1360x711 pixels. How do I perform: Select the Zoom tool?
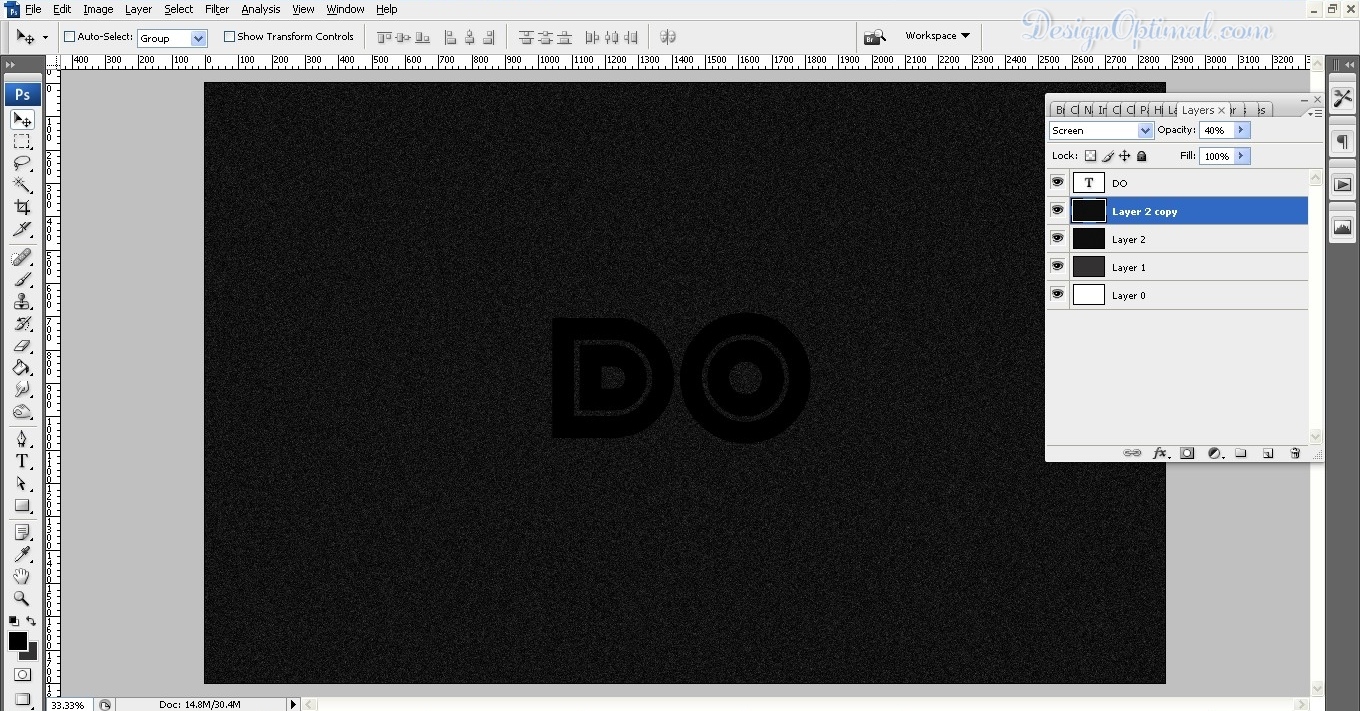pyautogui.click(x=22, y=599)
